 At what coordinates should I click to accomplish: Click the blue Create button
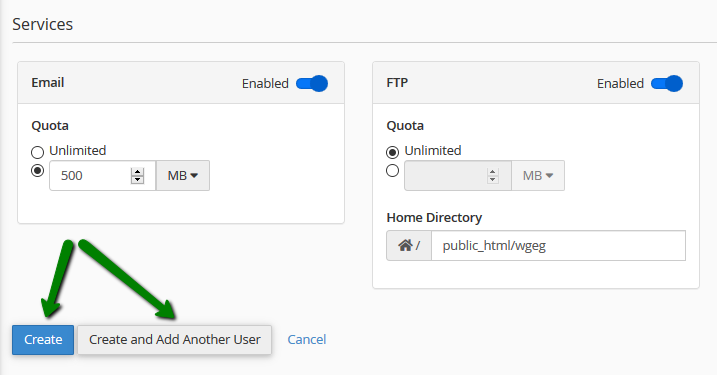43,340
